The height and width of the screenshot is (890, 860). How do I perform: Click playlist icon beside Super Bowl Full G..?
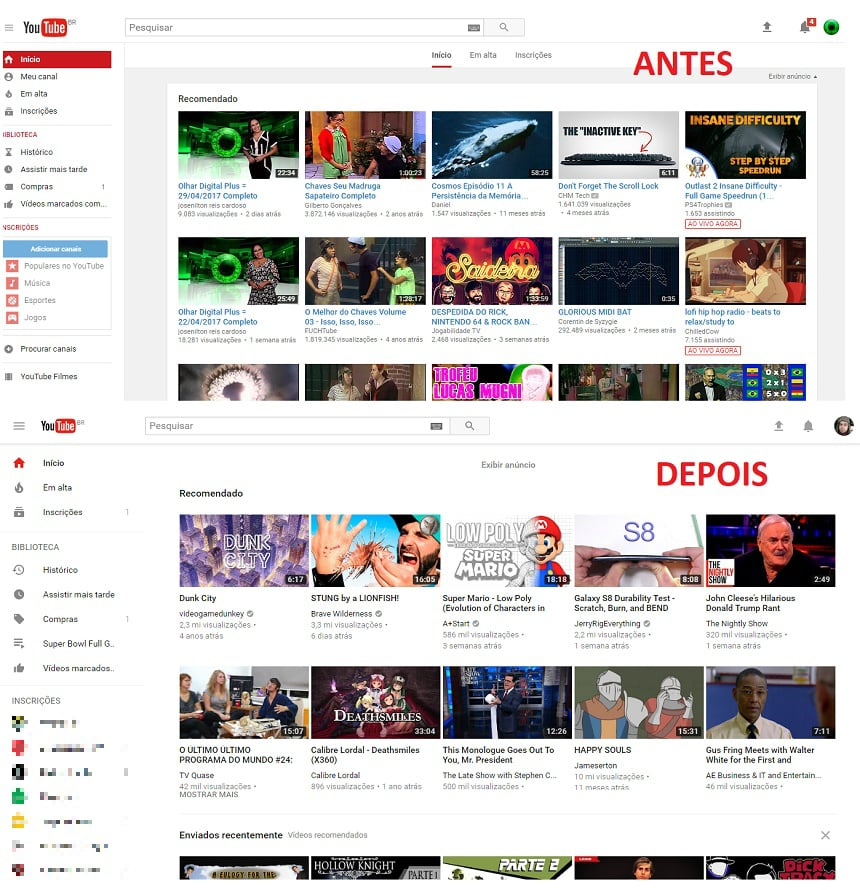click(19, 643)
